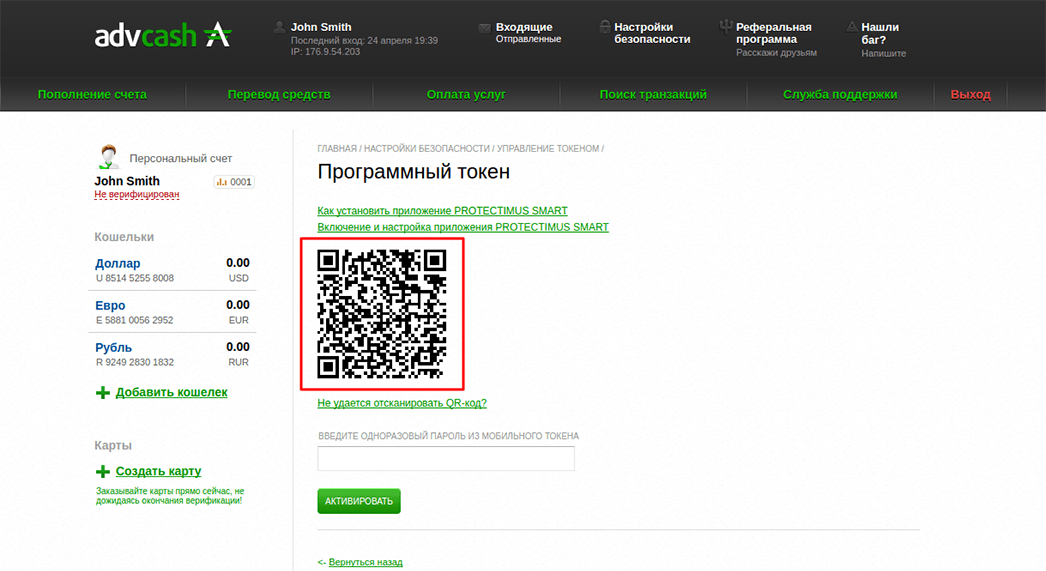
Task: Open Пополнение счета menu
Action: coord(92,95)
